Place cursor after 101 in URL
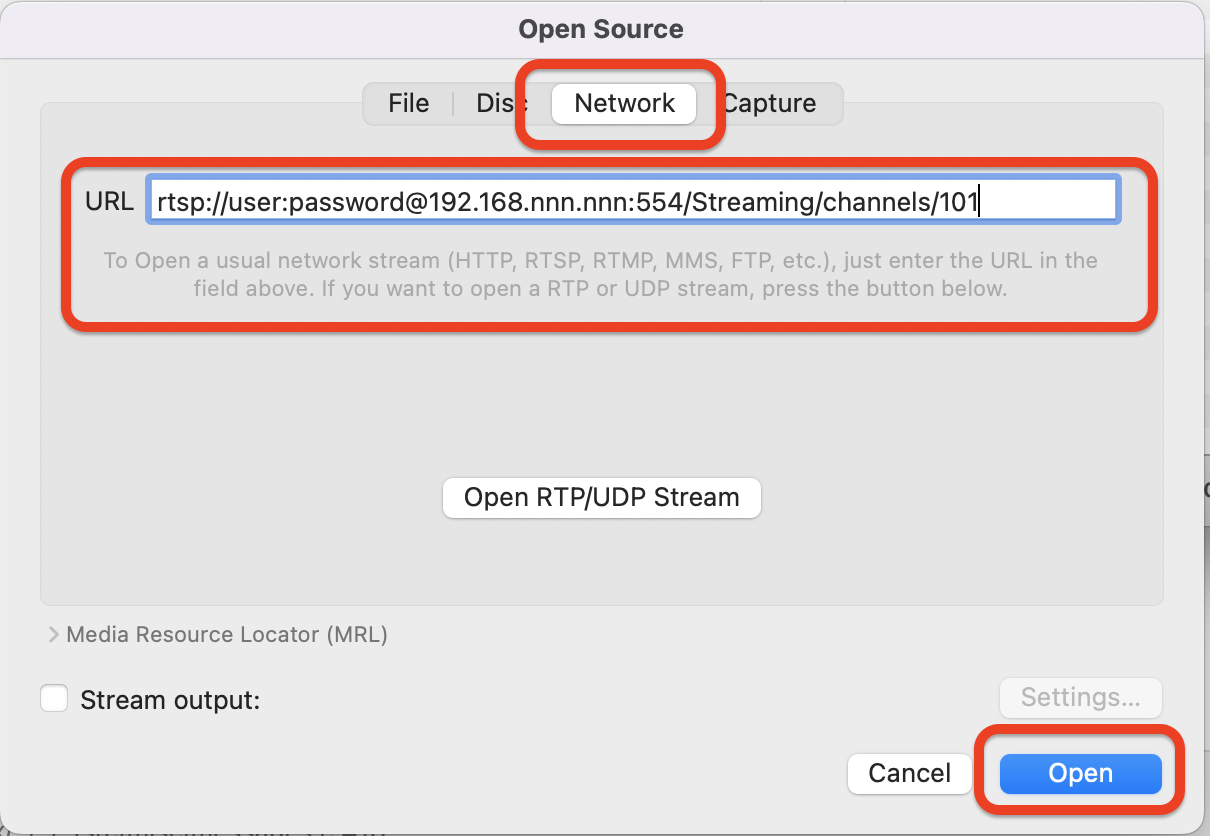The width and height of the screenshot is (1210, 836). [x=979, y=202]
